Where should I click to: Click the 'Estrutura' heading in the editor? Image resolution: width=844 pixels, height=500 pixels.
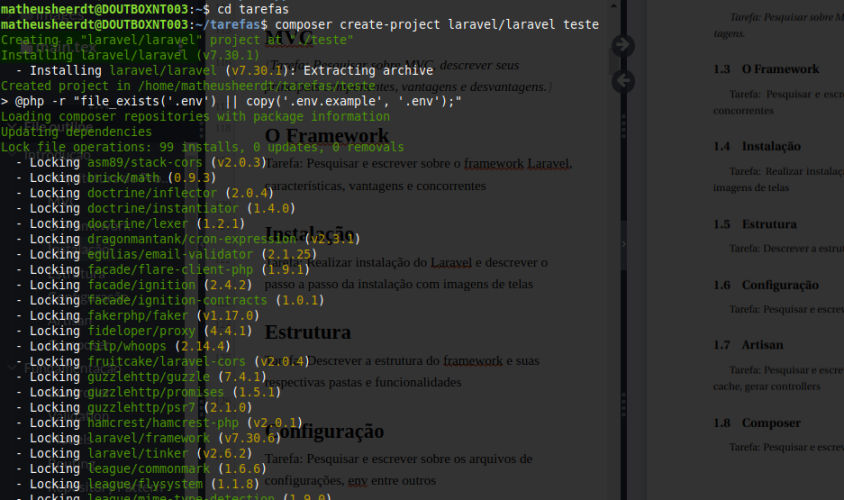[307, 332]
